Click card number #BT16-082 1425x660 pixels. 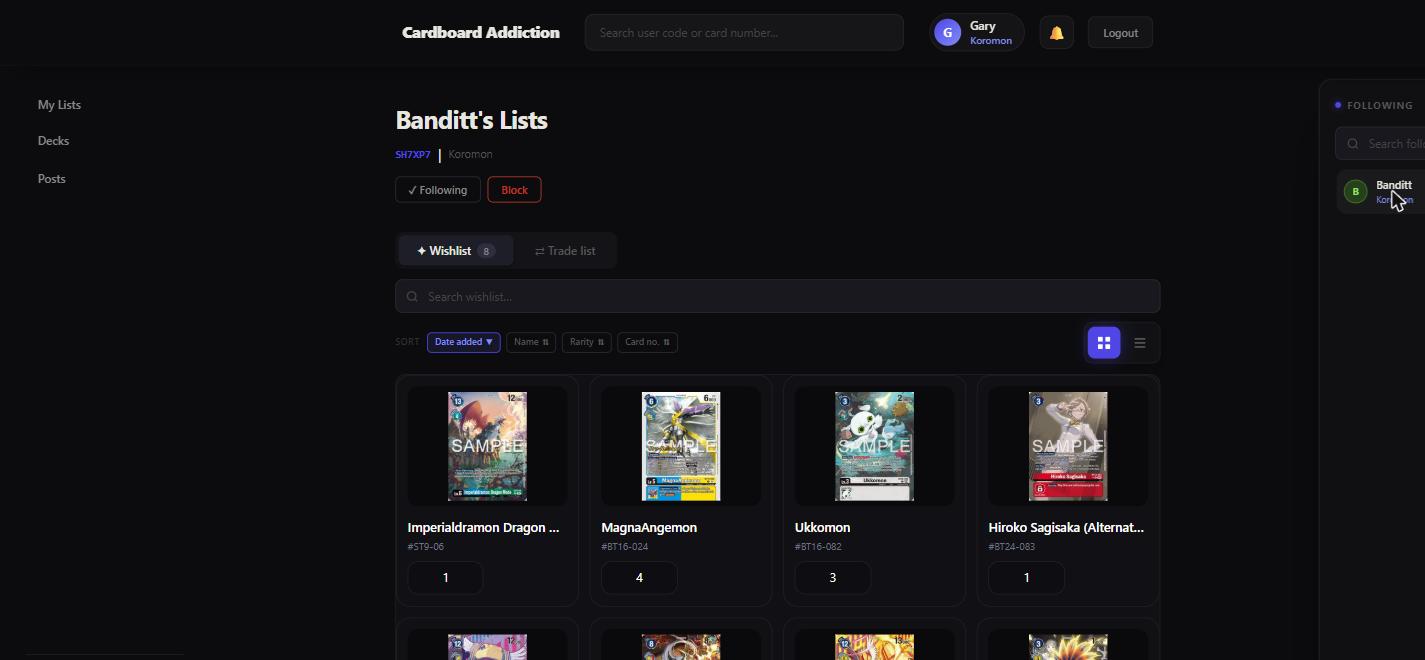[819, 547]
